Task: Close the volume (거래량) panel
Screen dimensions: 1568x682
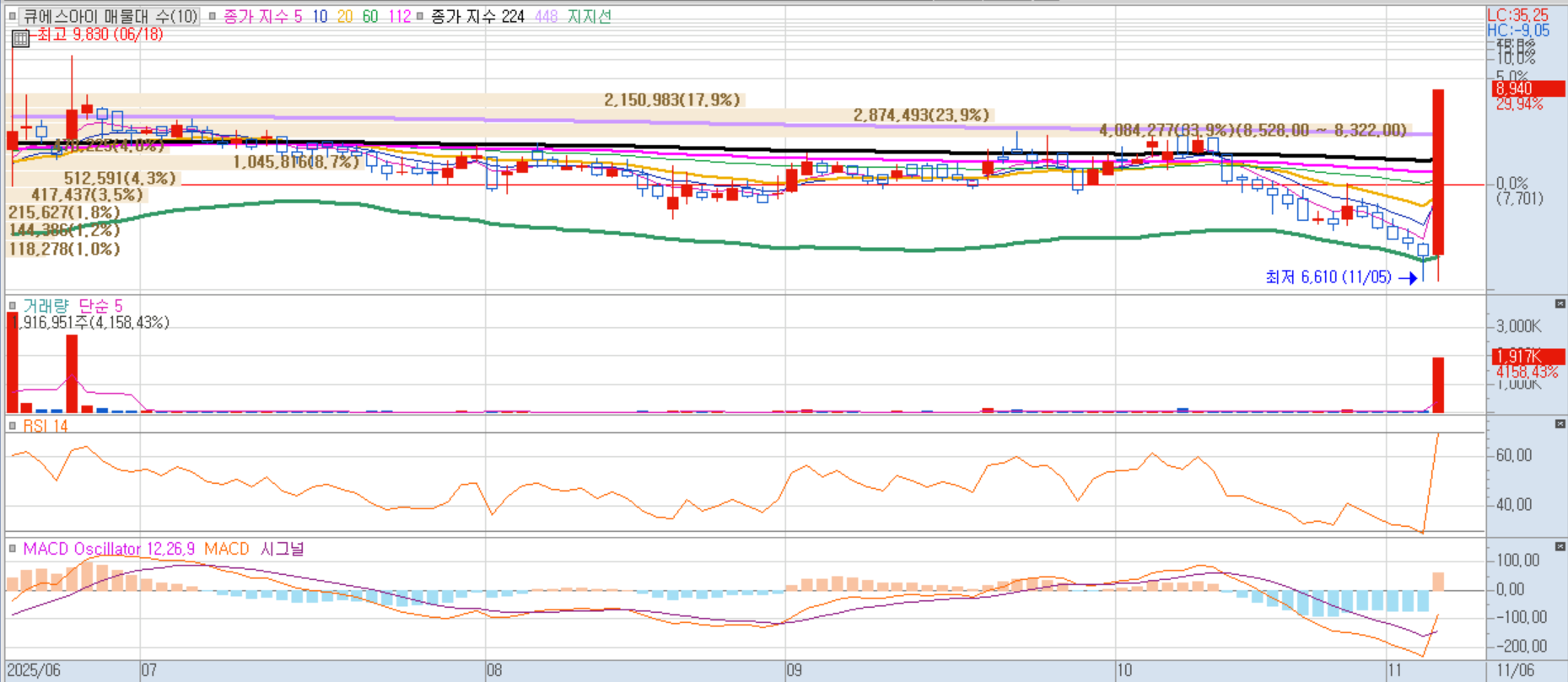Action: coord(1560,303)
